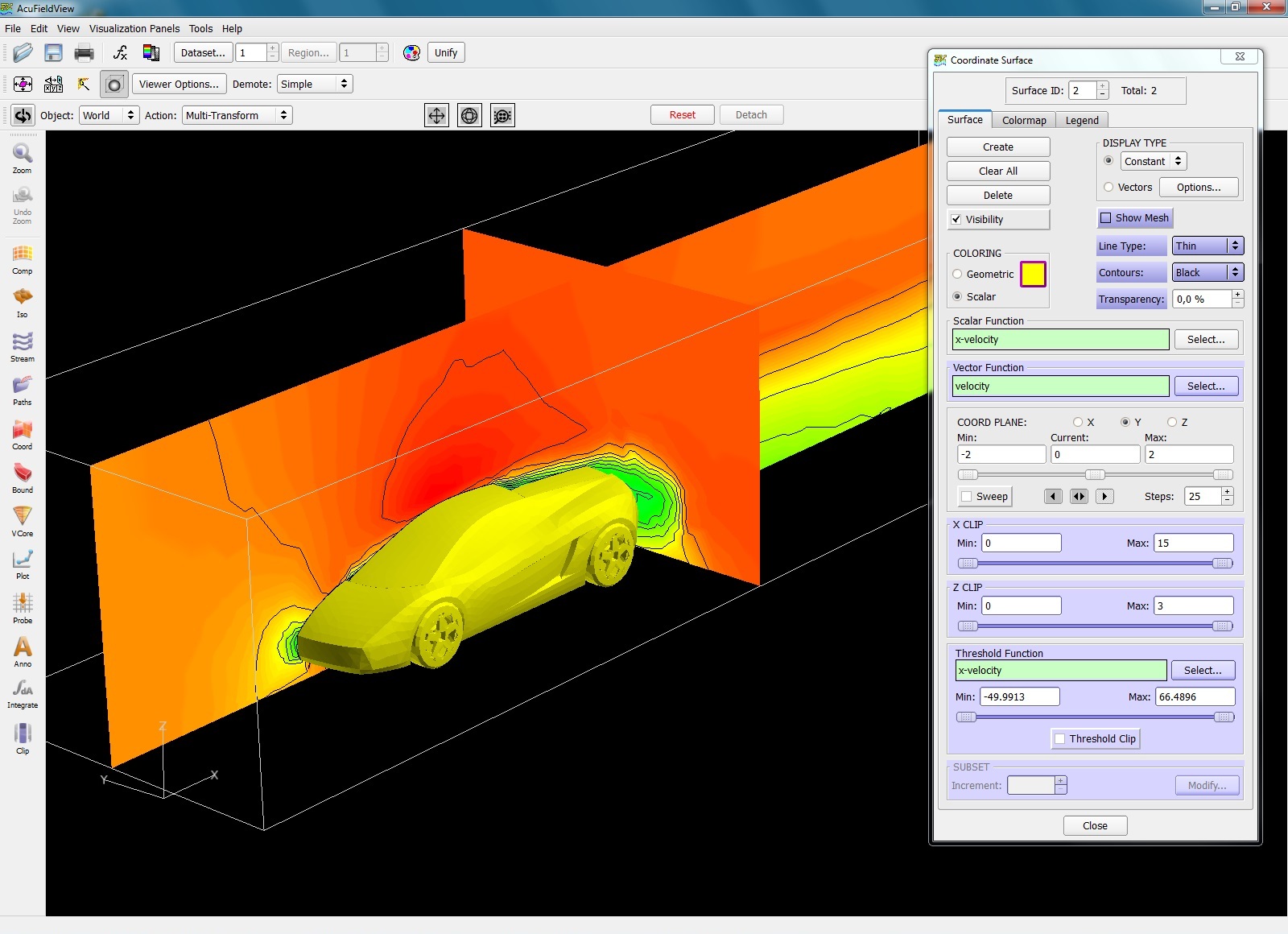Click the X CLIP range slider
The width and height of the screenshot is (1288, 934).
[x=1095, y=564]
